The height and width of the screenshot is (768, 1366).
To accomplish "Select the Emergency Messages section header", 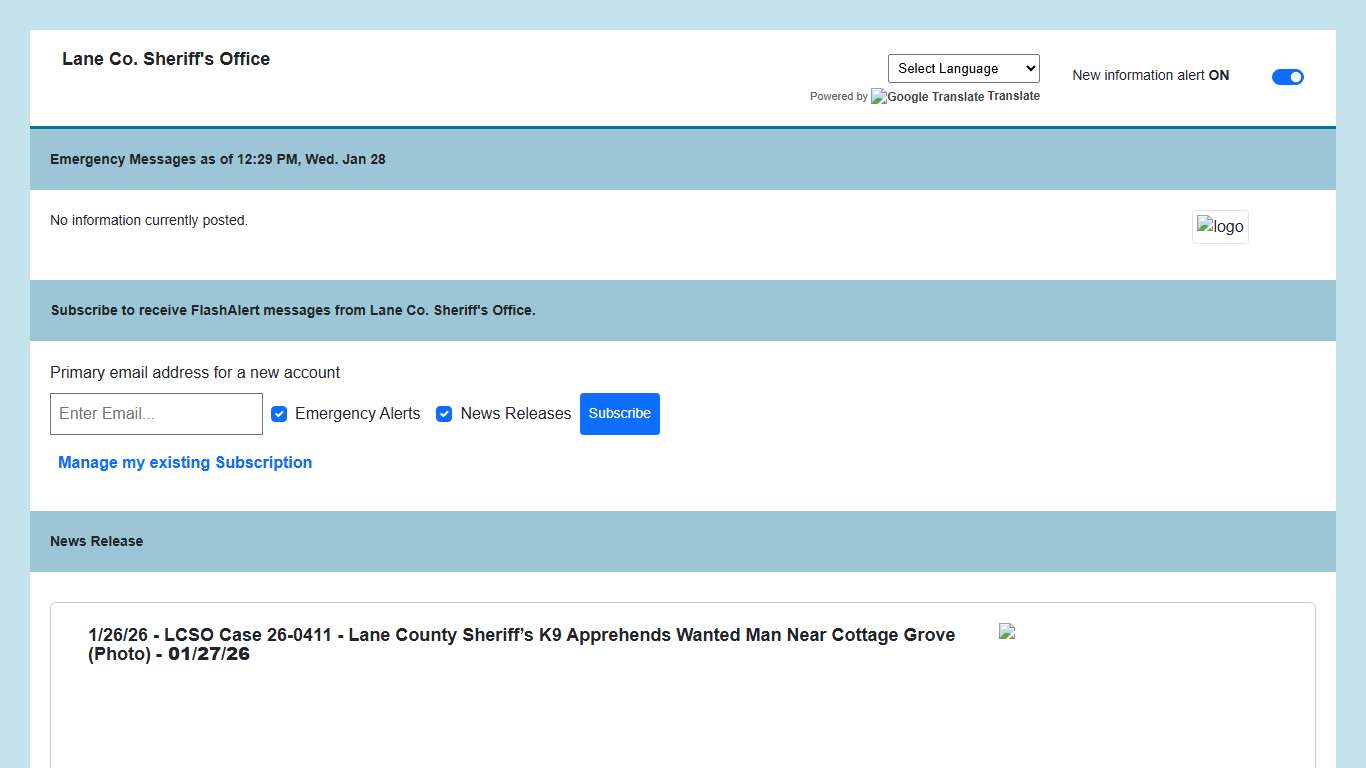I will [x=218, y=159].
